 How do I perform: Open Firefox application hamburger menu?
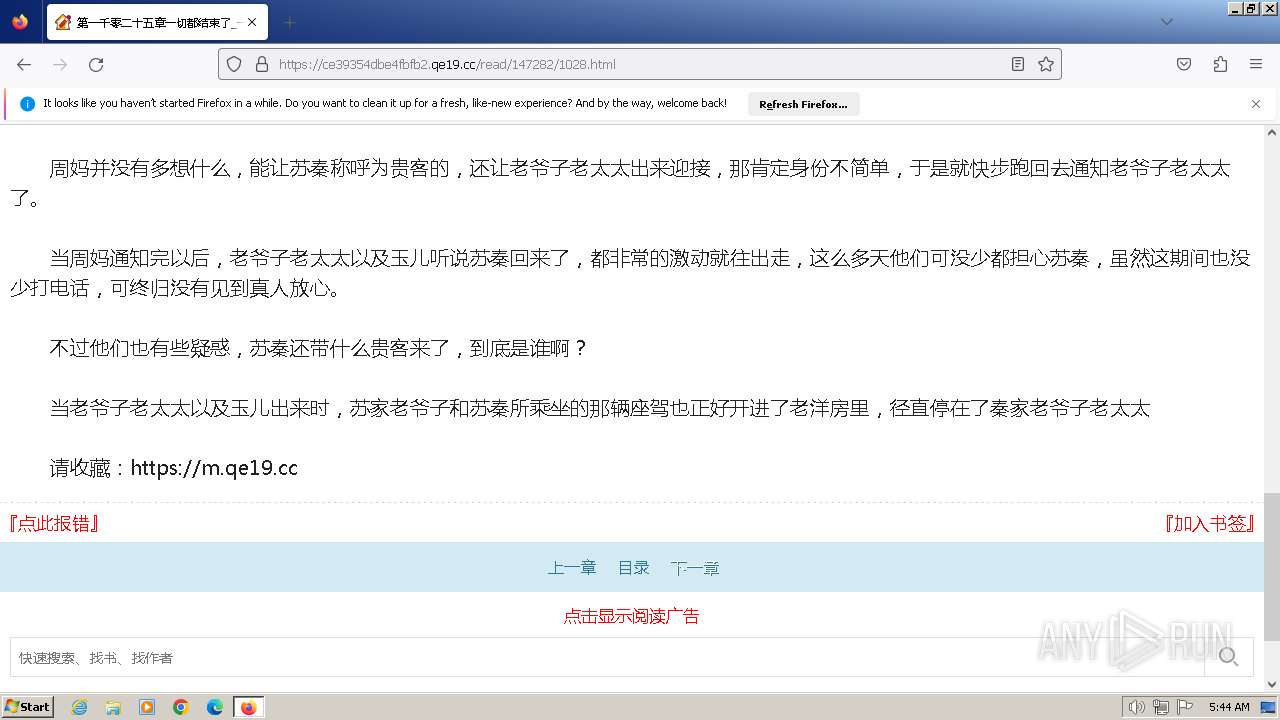1256,64
